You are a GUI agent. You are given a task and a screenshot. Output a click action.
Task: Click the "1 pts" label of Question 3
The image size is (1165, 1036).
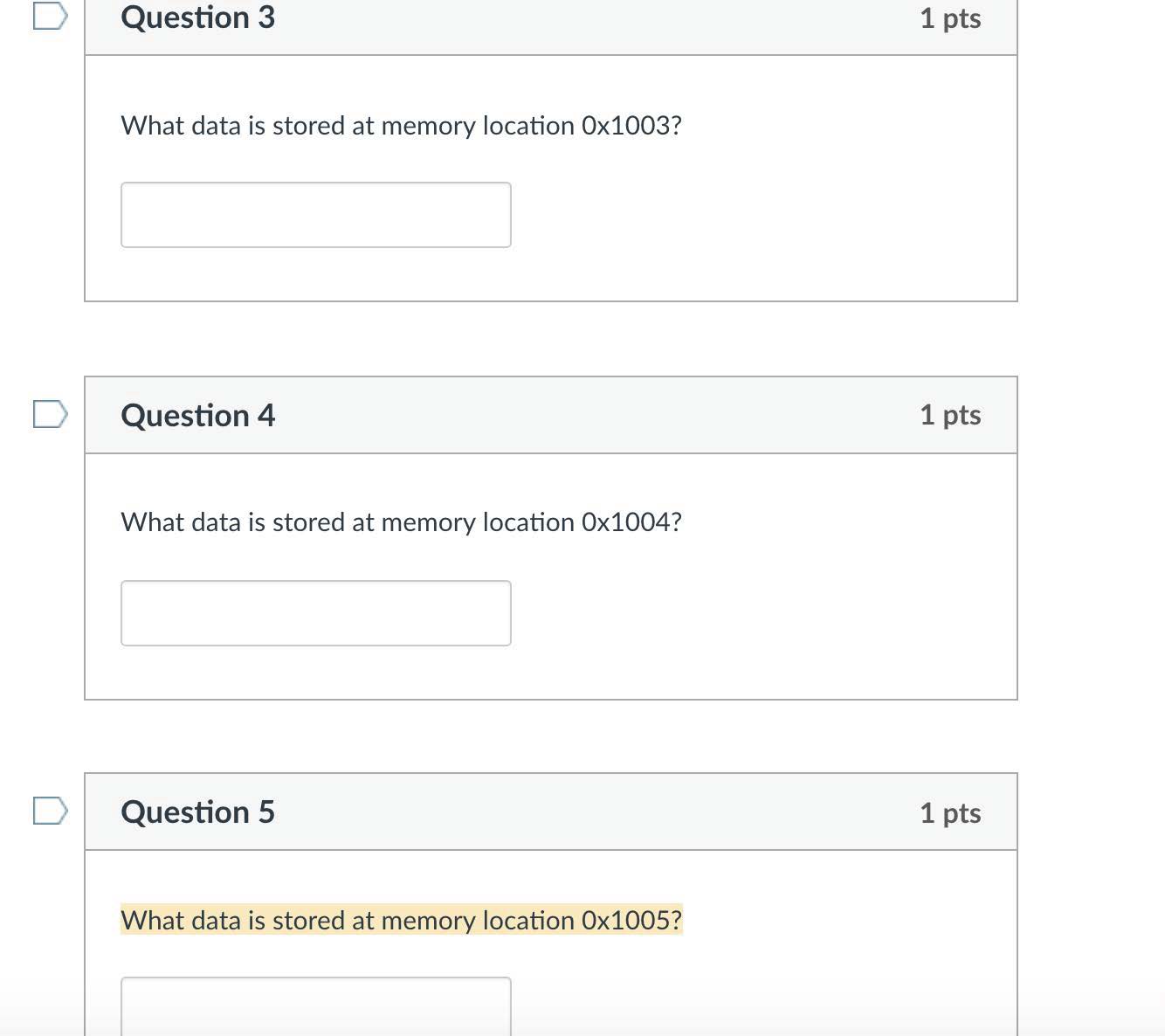click(x=950, y=18)
